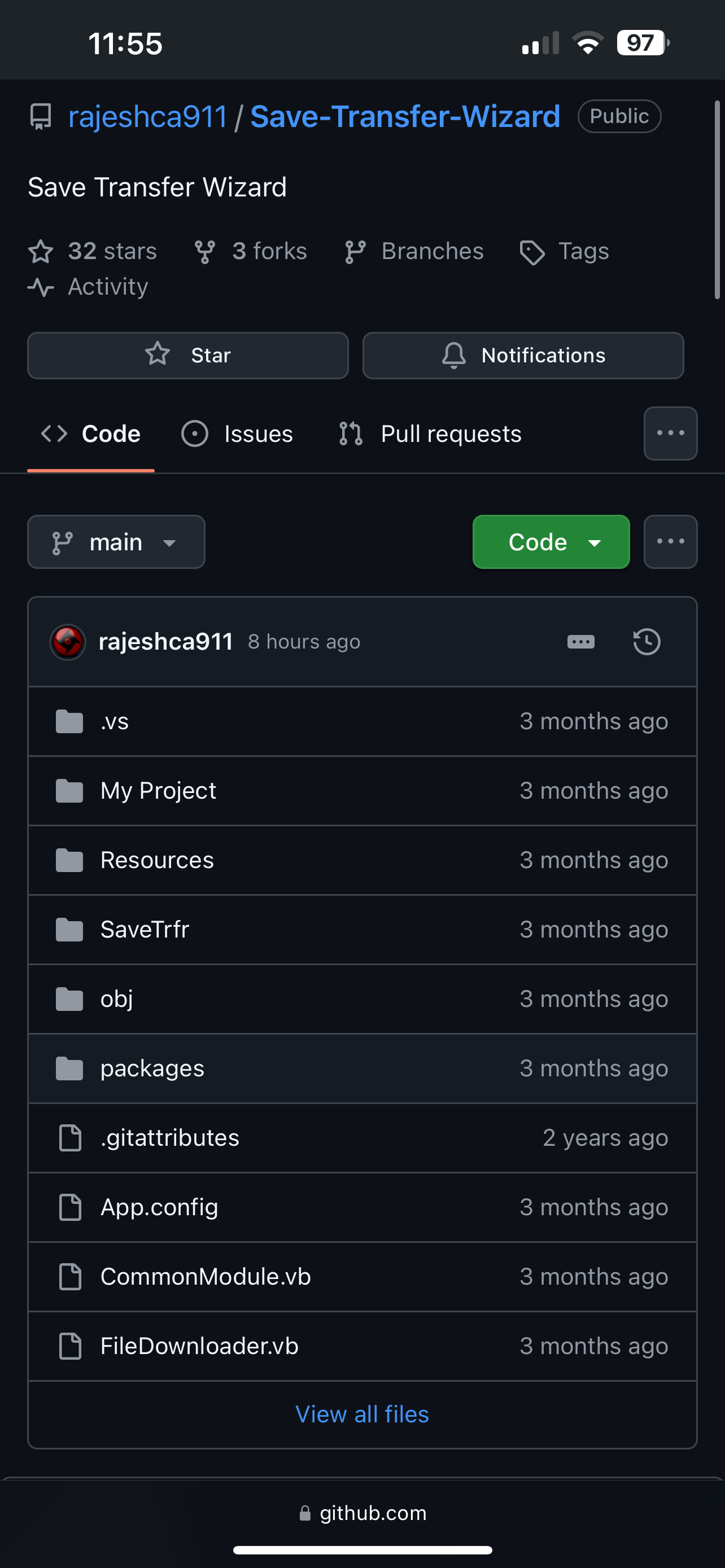
Task: Tap the Save Transfer Wizard description text
Action: (x=157, y=187)
